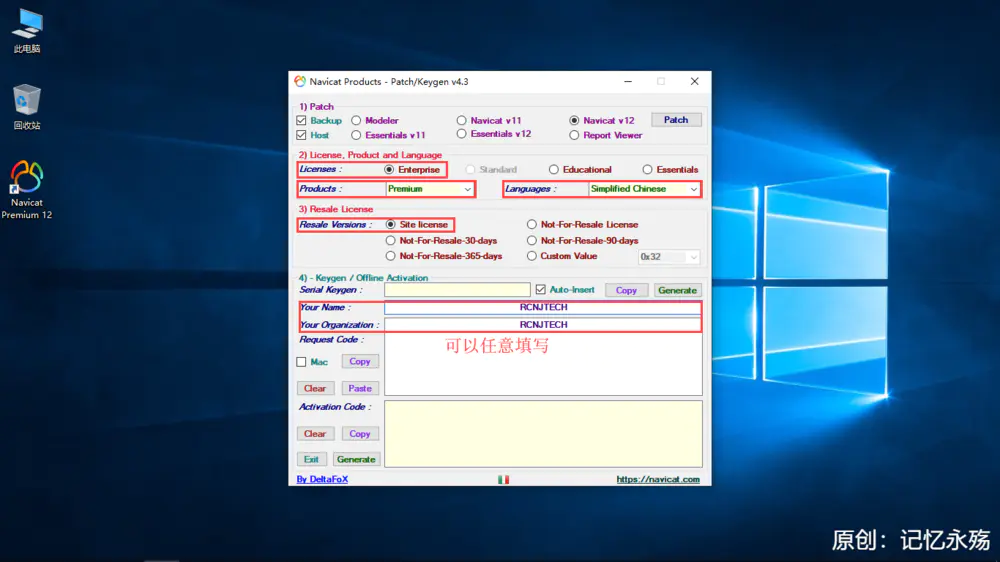The height and width of the screenshot is (562, 1000).
Task: Click the Copy button beside Auto-Insert
Action: pyautogui.click(x=626, y=290)
